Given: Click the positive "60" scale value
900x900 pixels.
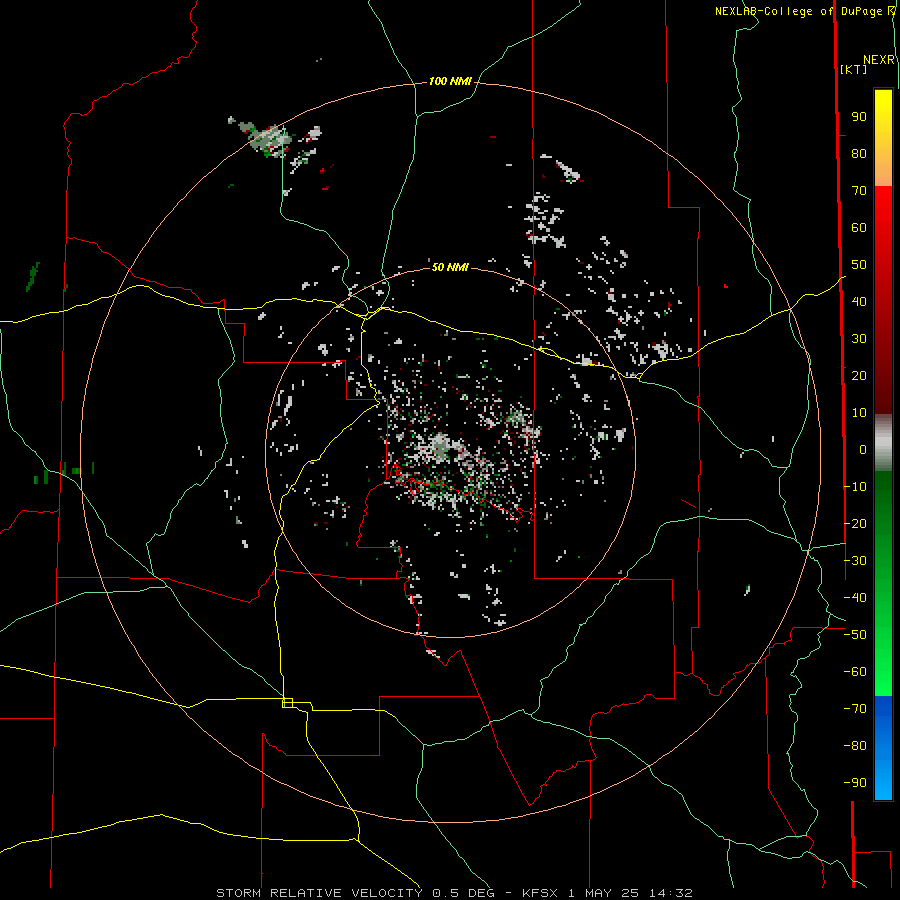Looking at the screenshot, I should [x=859, y=227].
